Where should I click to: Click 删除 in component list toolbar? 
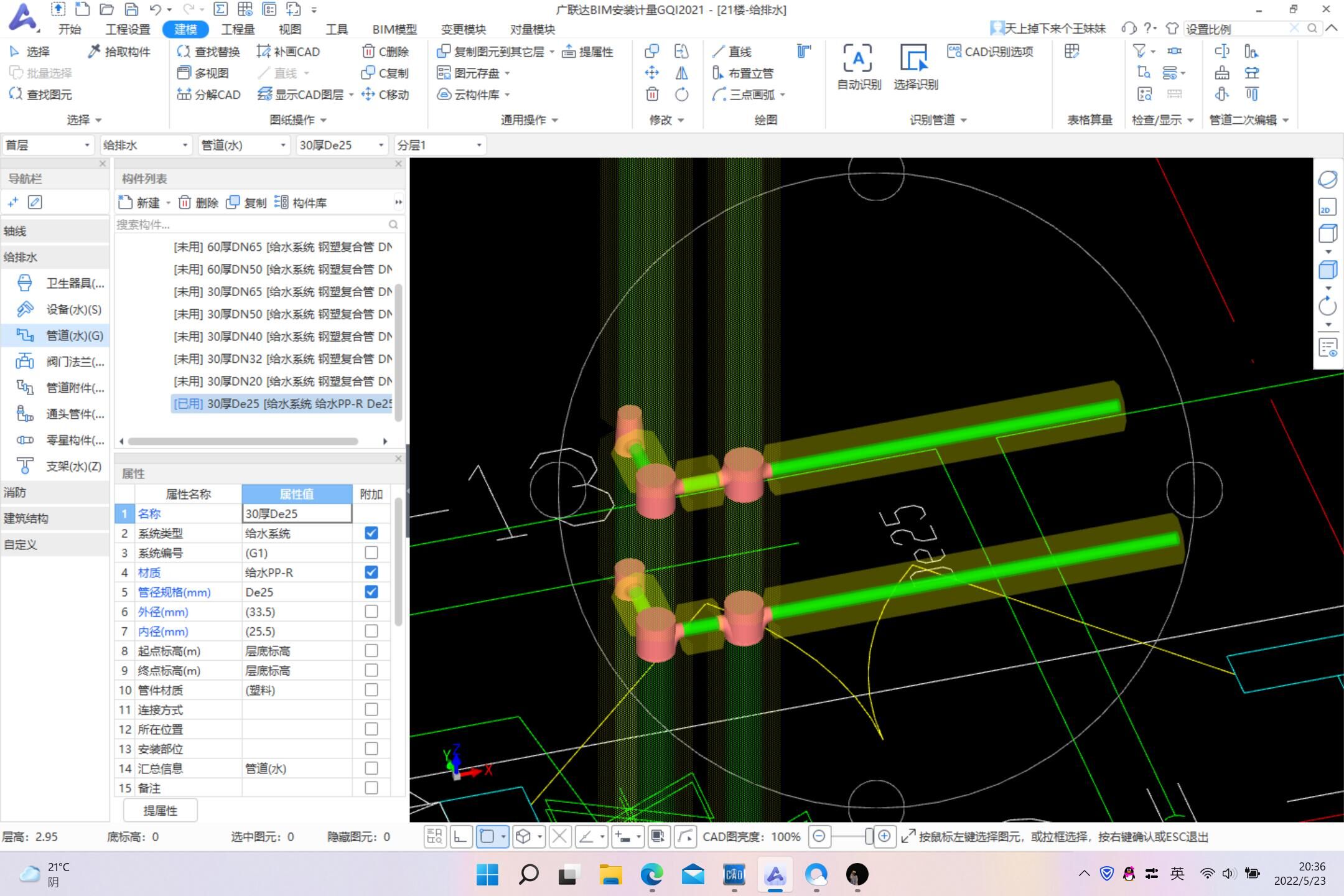(198, 203)
